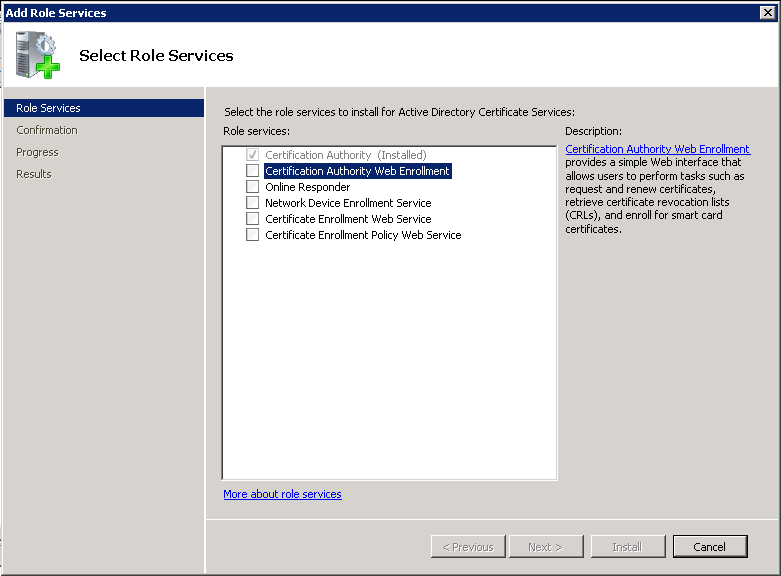Select Role Services step in sidebar
Screen dimensions: 781x576
point(48,108)
